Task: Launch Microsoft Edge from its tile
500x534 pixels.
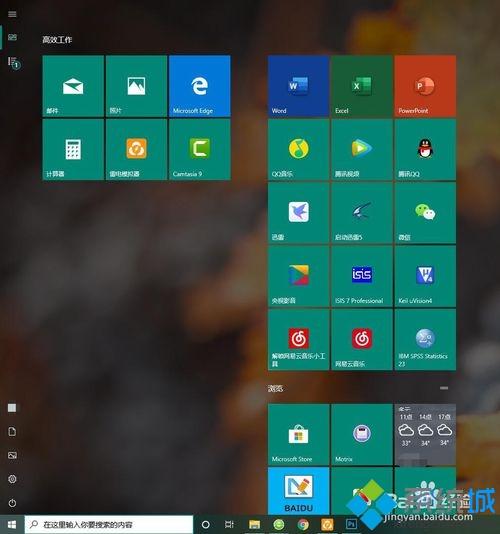Action: coord(200,86)
